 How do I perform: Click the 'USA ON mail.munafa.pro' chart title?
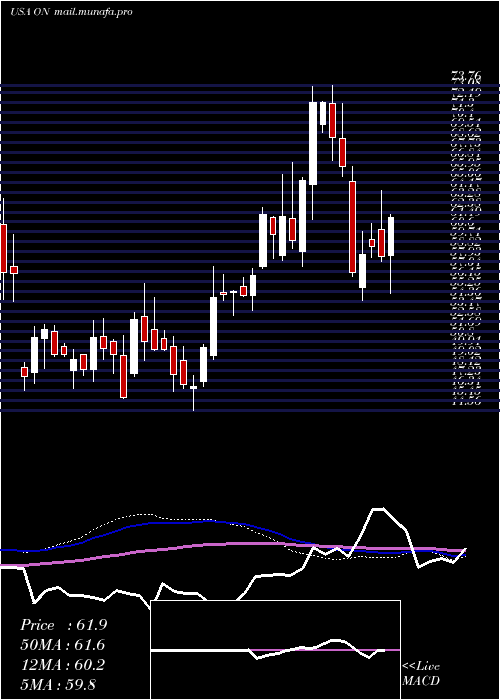click(x=71, y=12)
